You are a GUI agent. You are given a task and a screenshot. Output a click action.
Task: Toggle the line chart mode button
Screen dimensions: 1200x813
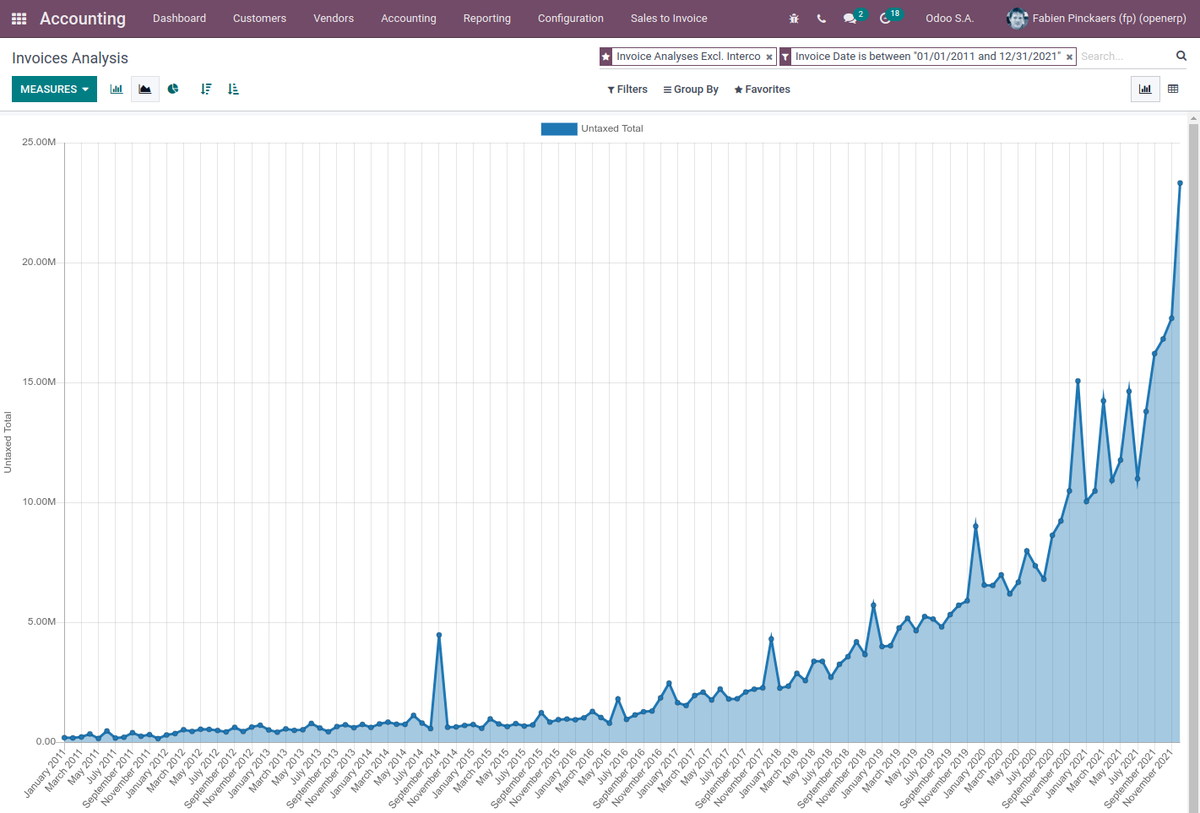[x=145, y=89]
